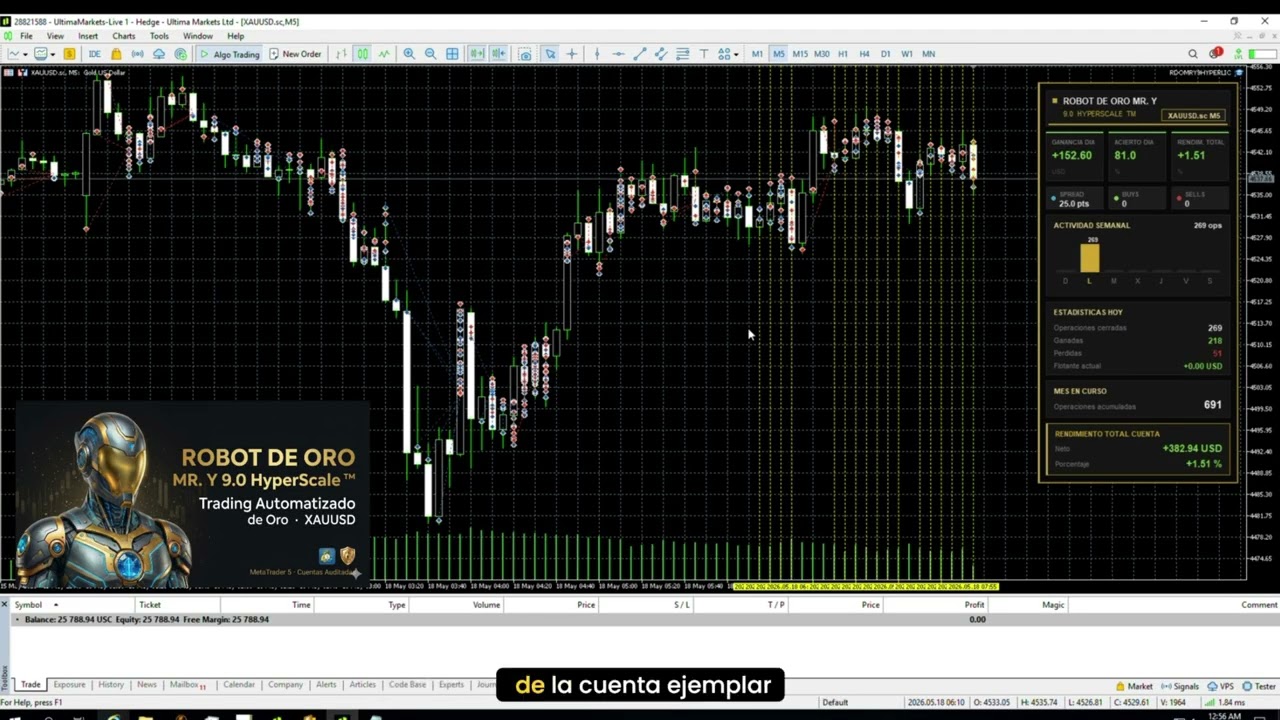
Task: Select the vertical line drawing tool
Action: click(x=597, y=54)
